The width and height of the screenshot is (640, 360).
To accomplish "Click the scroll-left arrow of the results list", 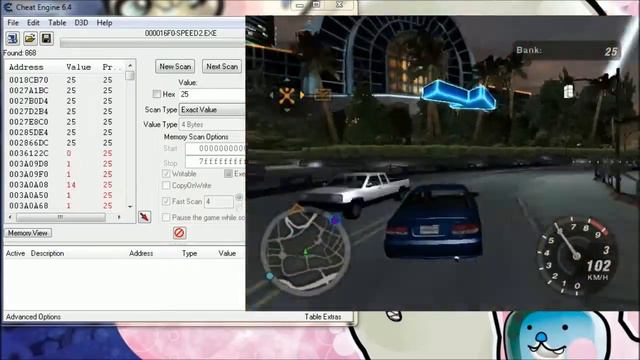I will click(10, 217).
